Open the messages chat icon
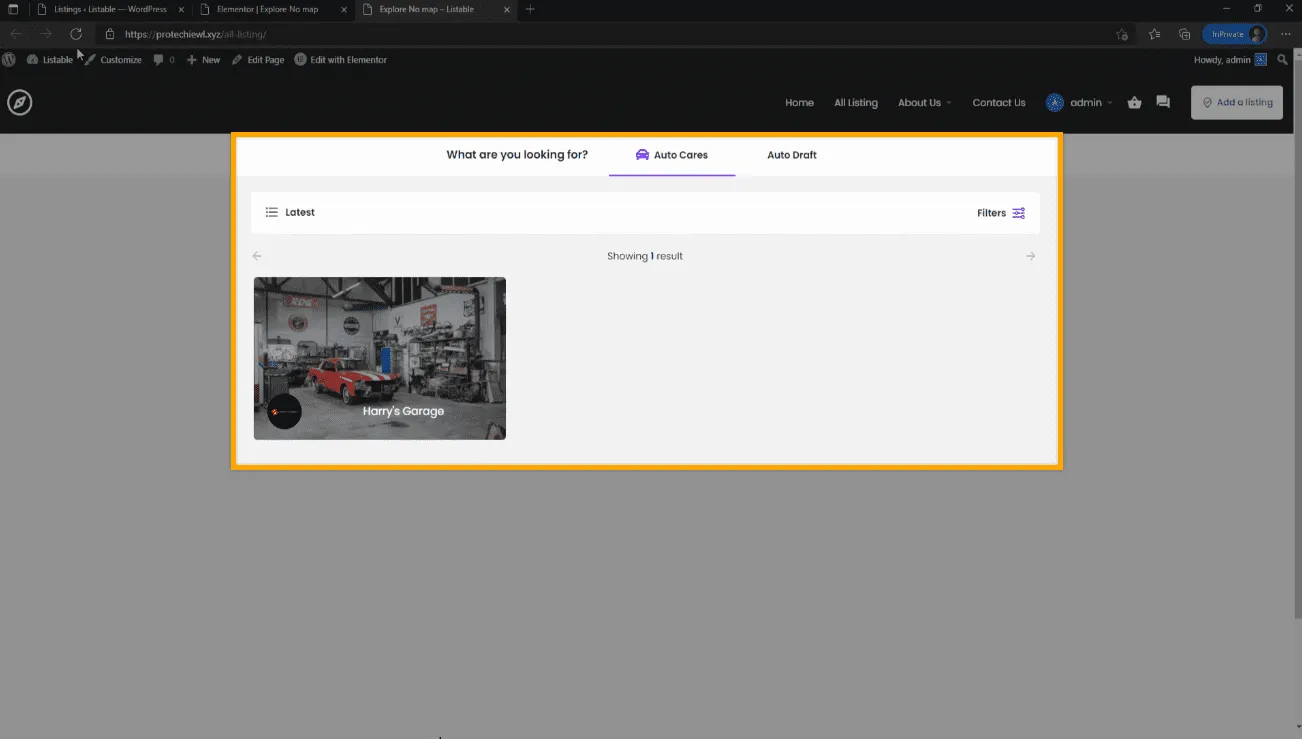 click(1162, 102)
